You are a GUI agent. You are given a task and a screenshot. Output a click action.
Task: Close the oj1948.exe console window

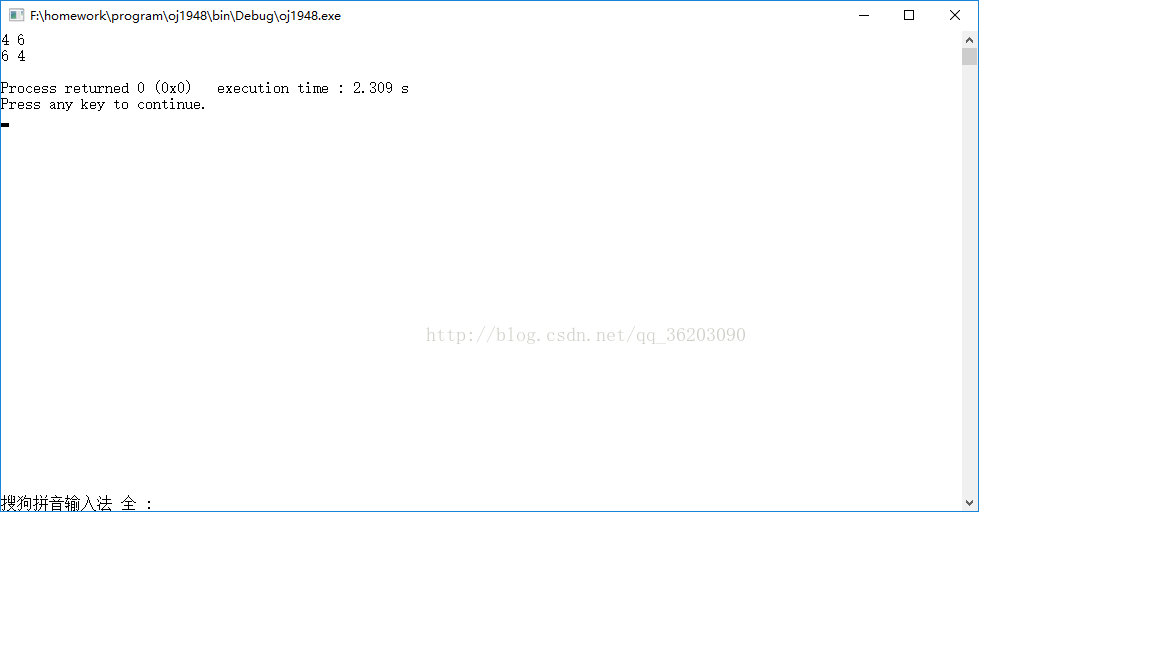click(x=954, y=15)
